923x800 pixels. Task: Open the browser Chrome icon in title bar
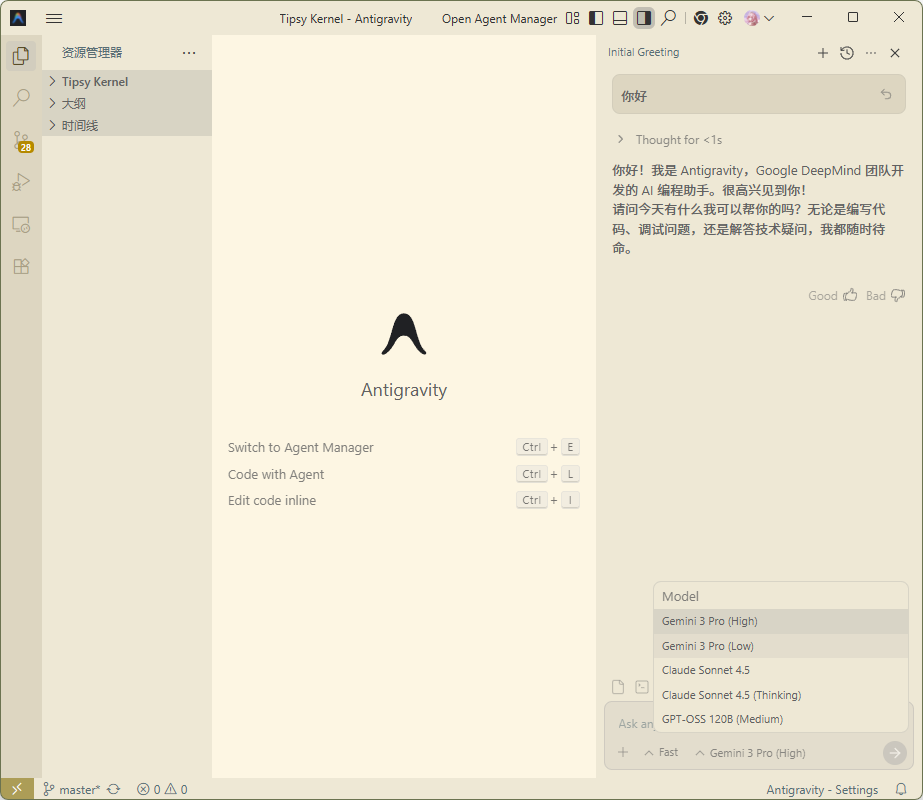click(x=700, y=18)
